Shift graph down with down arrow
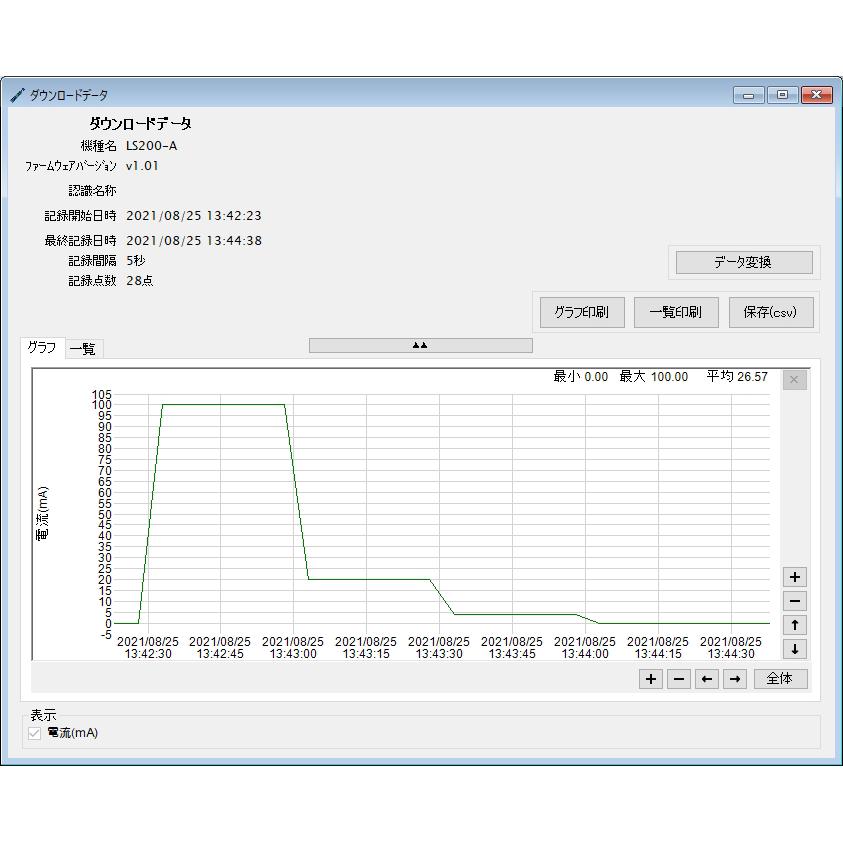This screenshot has height=843, width=843. point(795,648)
